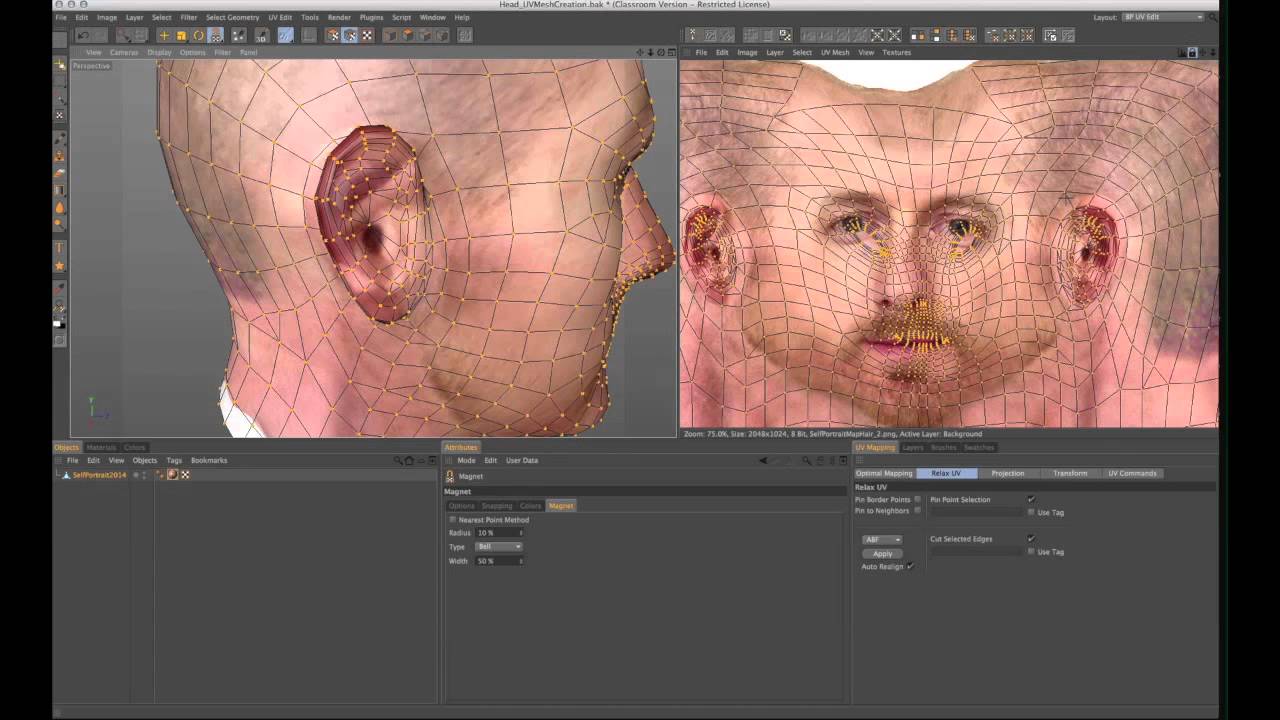Viewport: 1280px width, 720px height.
Task: Click Attributes back arrow icon
Action: coord(764,461)
